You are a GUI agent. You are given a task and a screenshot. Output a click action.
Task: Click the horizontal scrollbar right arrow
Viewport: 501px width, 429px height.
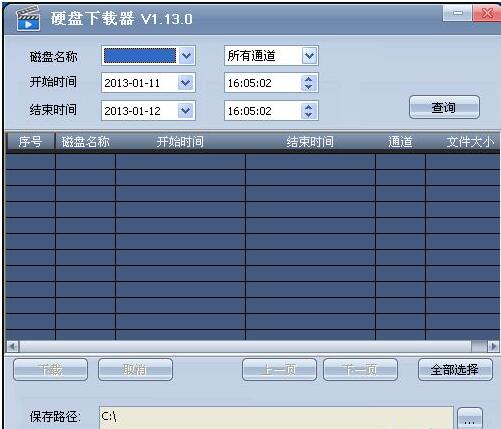(x=494, y=347)
